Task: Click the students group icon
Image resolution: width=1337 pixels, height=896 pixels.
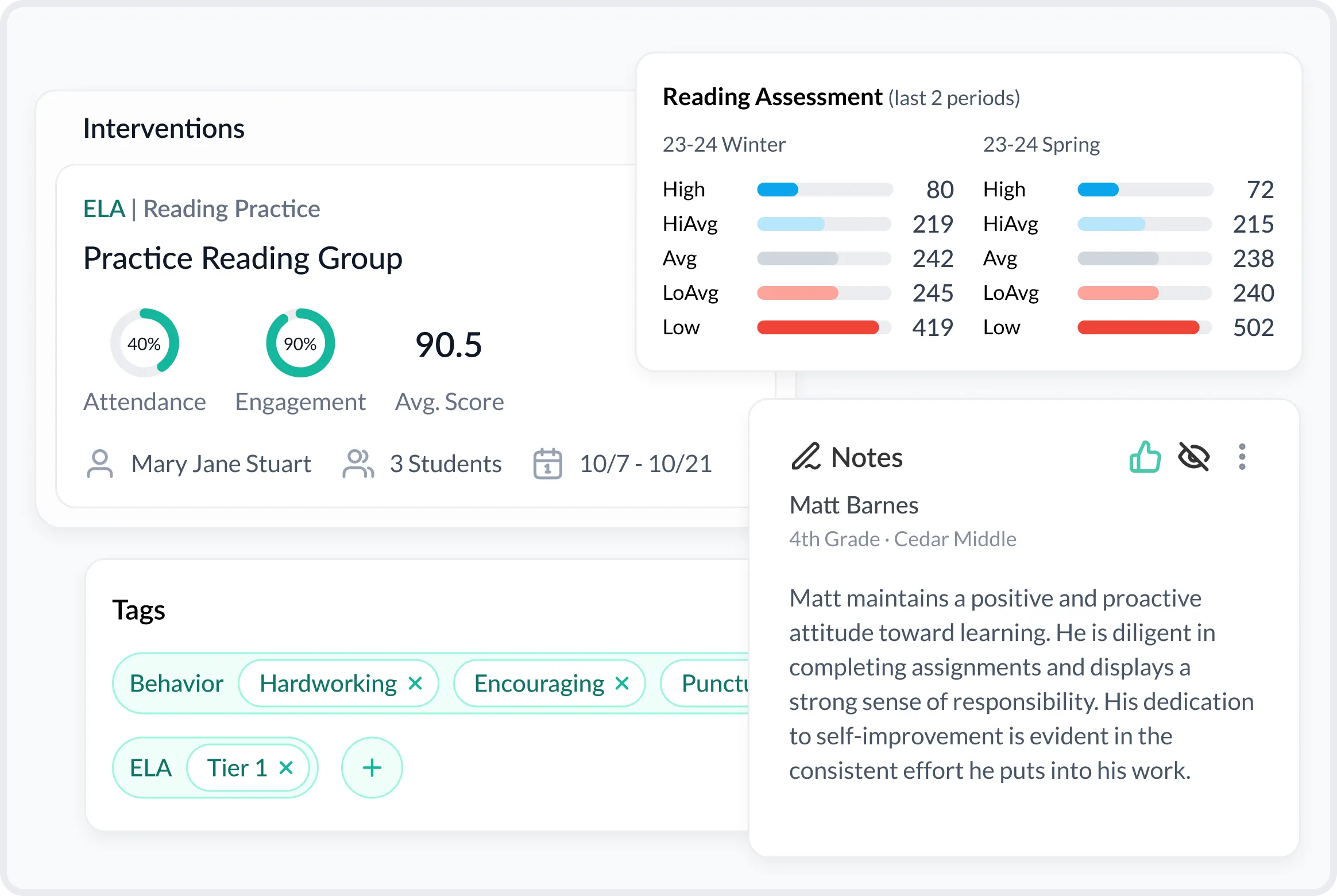Action: coord(358,464)
